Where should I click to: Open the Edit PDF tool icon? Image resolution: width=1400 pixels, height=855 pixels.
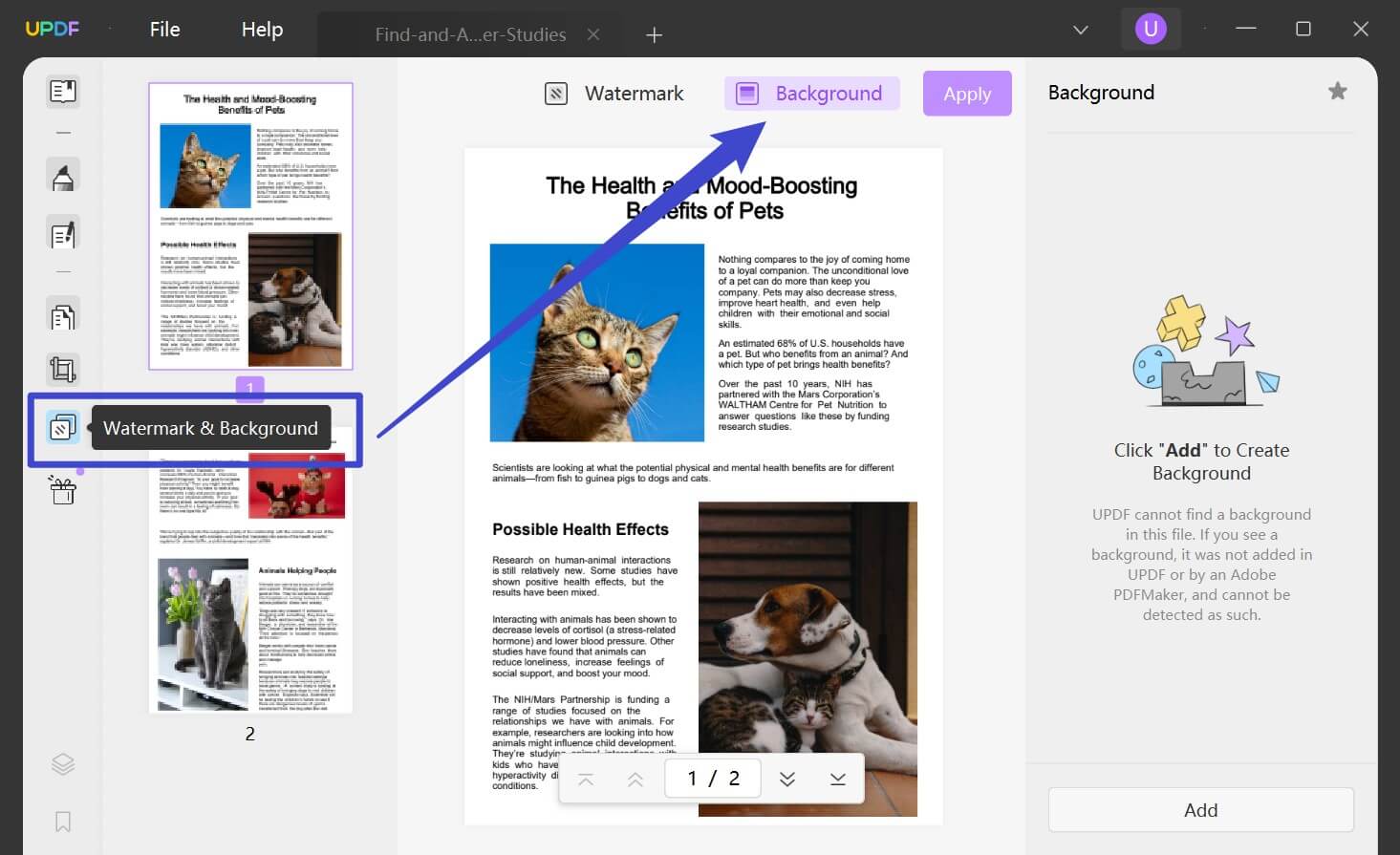click(x=63, y=234)
